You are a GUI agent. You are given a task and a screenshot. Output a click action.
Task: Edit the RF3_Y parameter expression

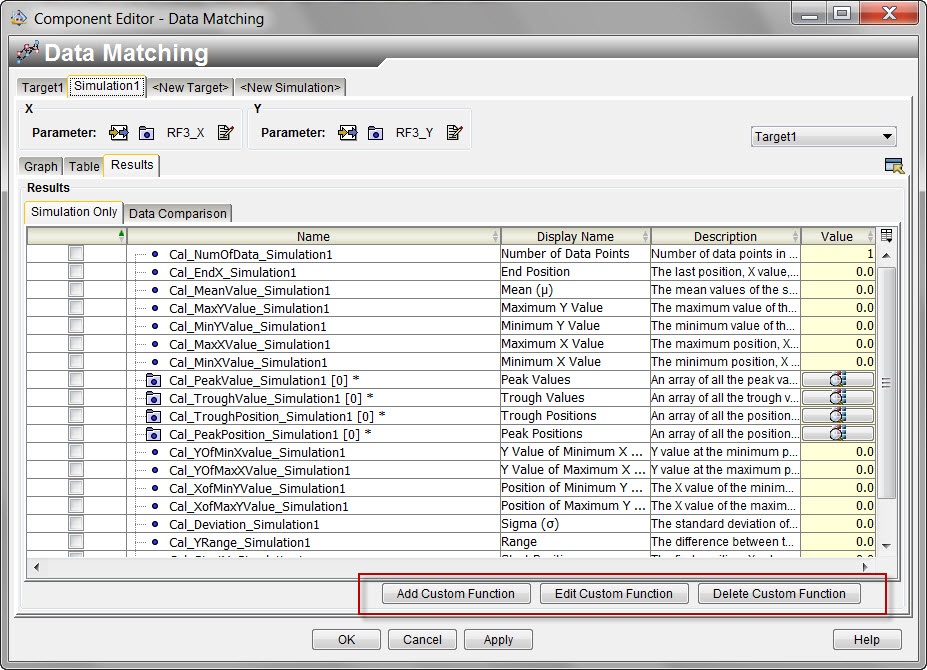(455, 132)
